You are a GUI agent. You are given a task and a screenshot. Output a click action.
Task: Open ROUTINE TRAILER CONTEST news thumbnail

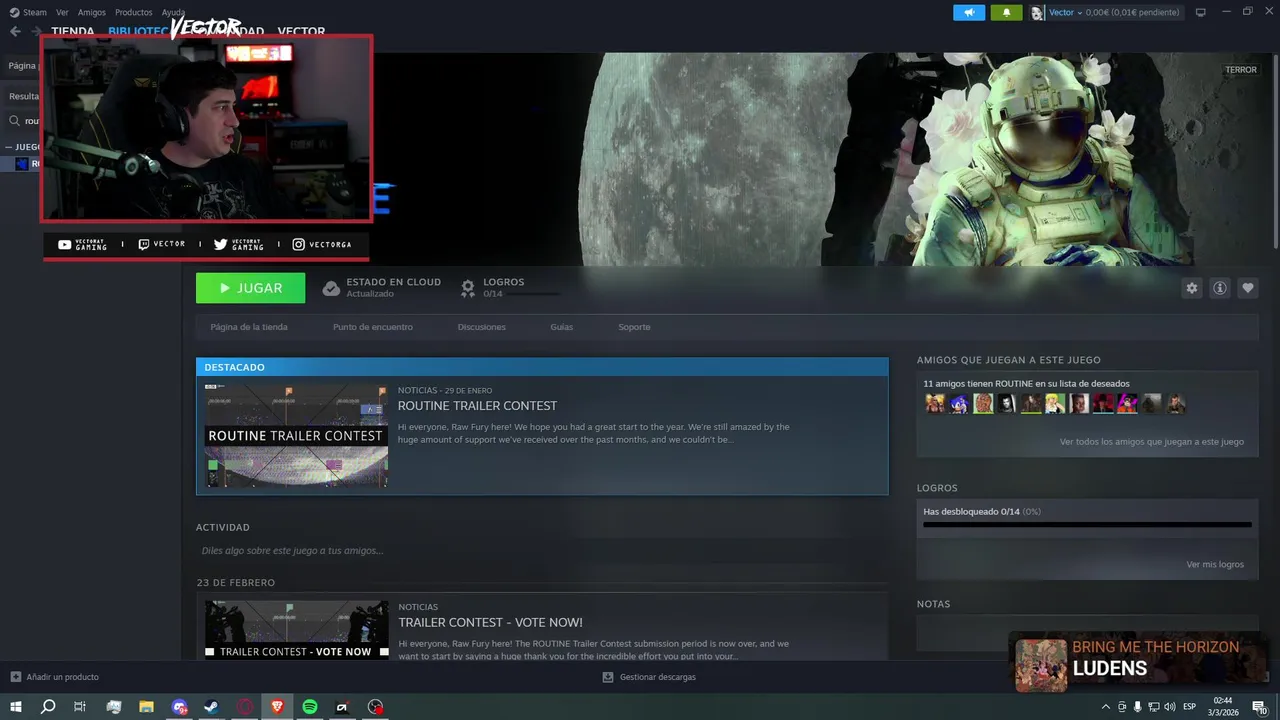click(296, 436)
